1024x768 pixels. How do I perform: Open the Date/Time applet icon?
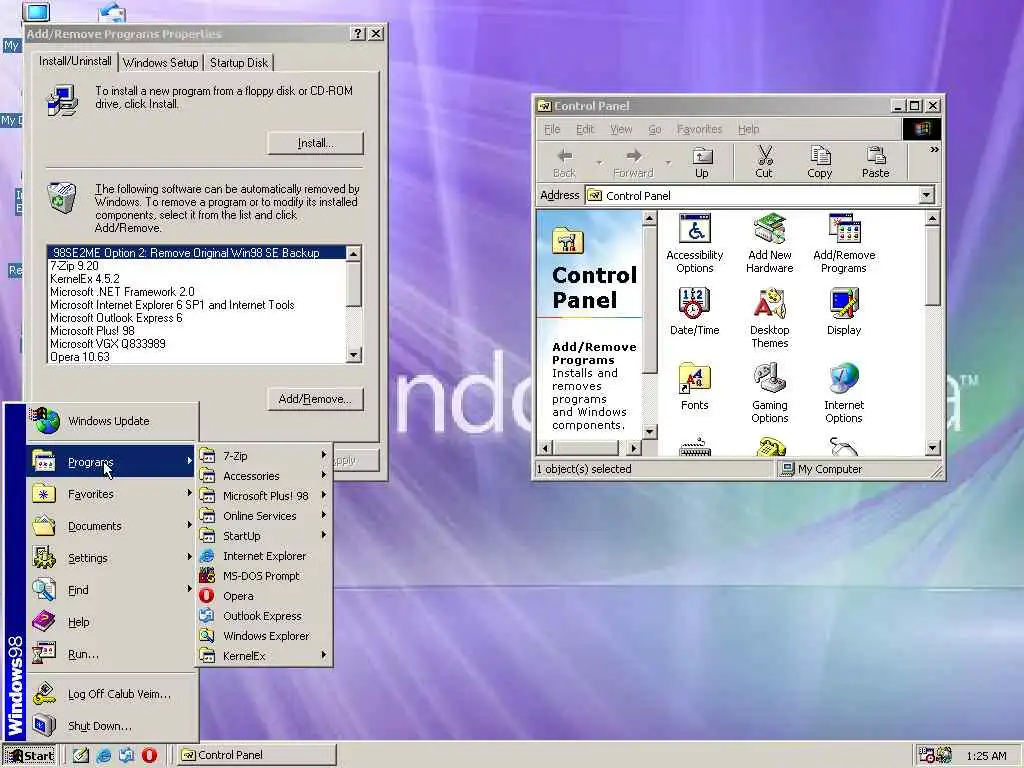(694, 312)
